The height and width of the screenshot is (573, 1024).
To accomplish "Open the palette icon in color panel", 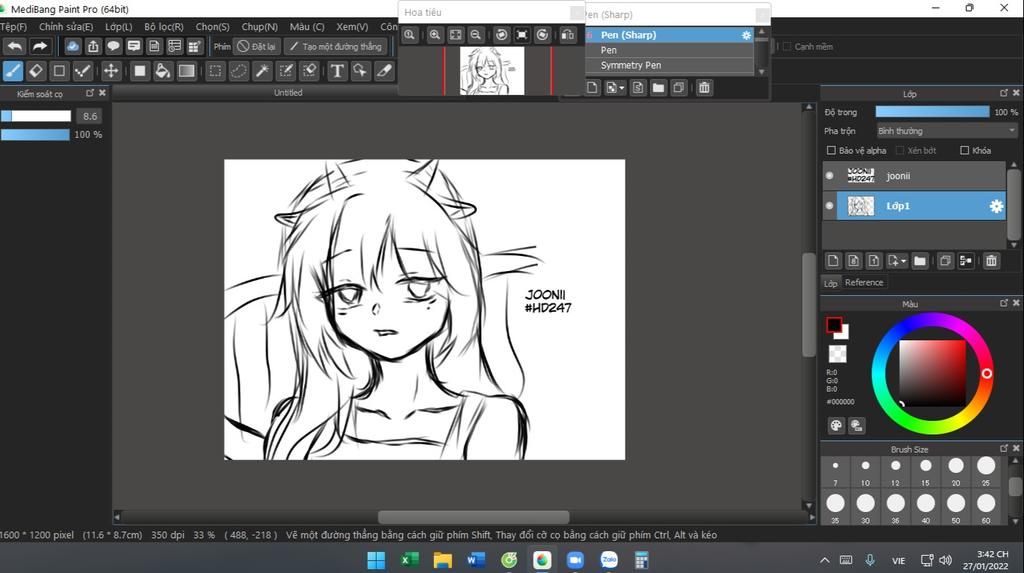I will tap(836, 425).
